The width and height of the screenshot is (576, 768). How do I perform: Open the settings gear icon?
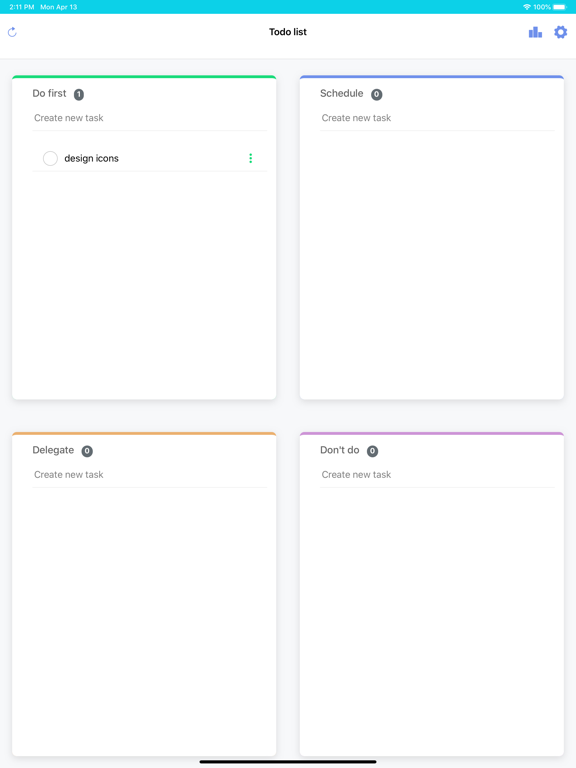coord(560,32)
